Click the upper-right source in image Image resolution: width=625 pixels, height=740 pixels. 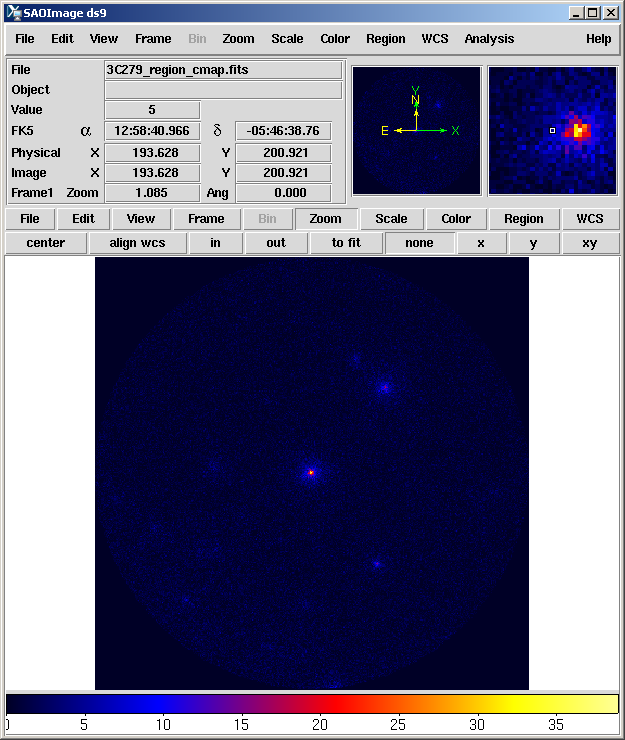coord(385,388)
